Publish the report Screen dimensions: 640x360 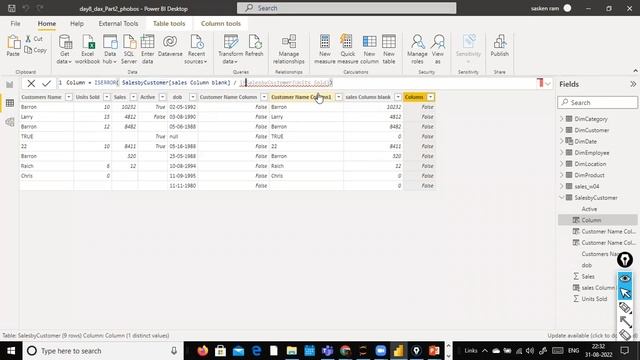click(x=500, y=45)
